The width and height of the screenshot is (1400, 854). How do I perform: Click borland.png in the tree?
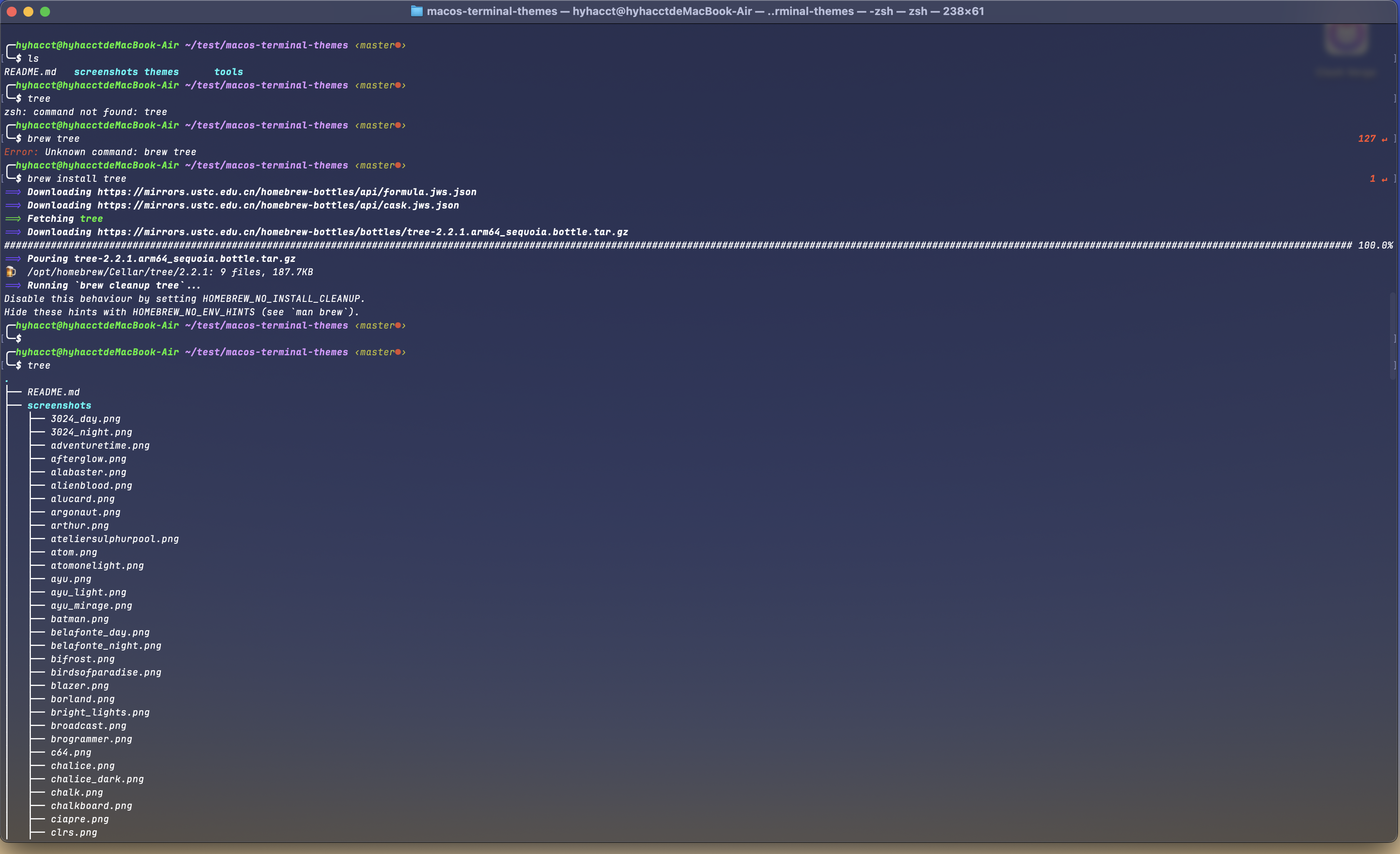(x=83, y=699)
